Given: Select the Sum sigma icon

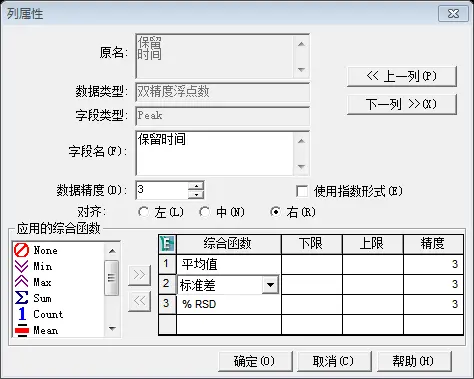Looking at the screenshot, I should tap(21, 298).
